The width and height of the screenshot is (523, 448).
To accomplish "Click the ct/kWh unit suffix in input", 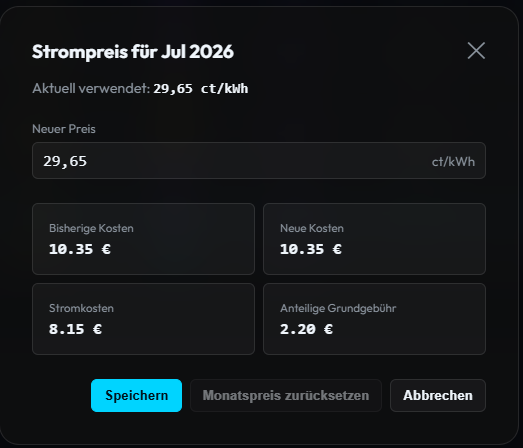I will coord(453,162).
